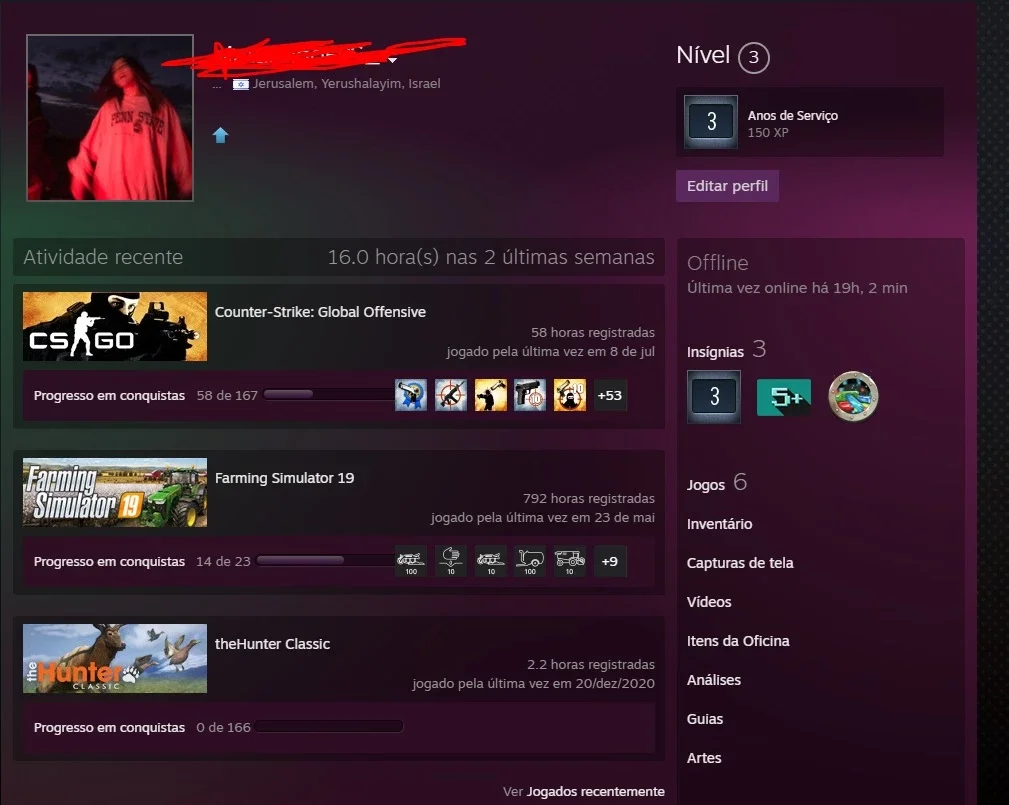This screenshot has width=1009, height=805.
Task: Open the Jogos 6 list
Action: [x=717, y=483]
